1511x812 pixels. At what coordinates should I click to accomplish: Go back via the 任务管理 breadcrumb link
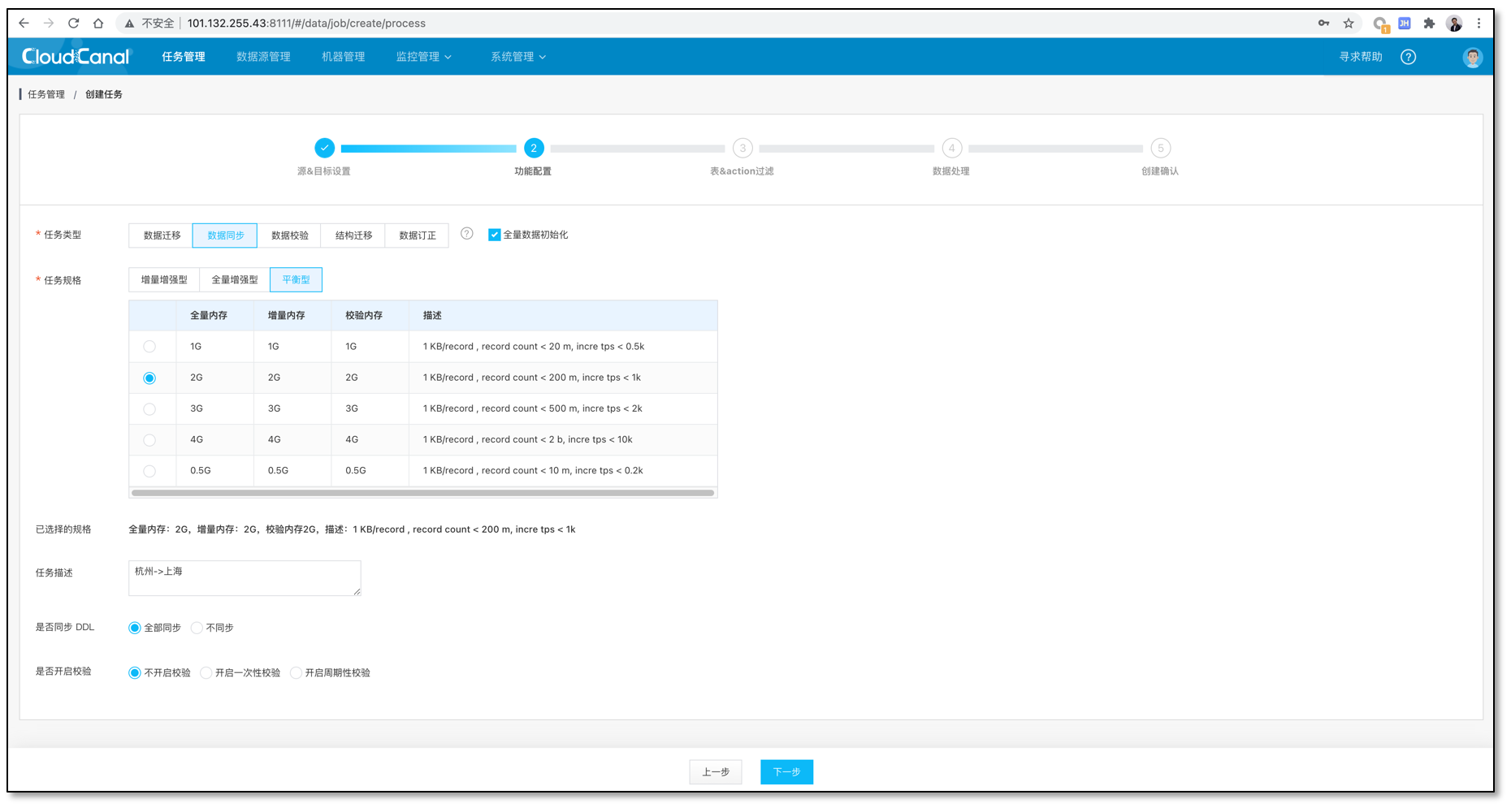(45, 94)
